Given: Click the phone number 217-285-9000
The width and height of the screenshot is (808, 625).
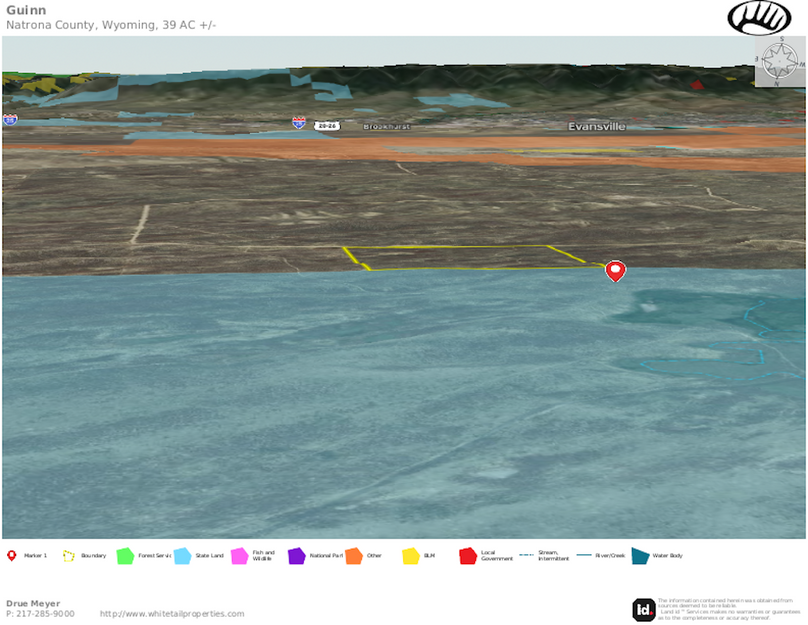Looking at the screenshot, I should click(x=40, y=613).
